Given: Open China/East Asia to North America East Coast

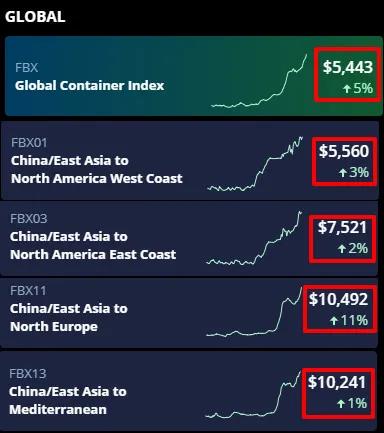Looking at the screenshot, I should point(93,245).
